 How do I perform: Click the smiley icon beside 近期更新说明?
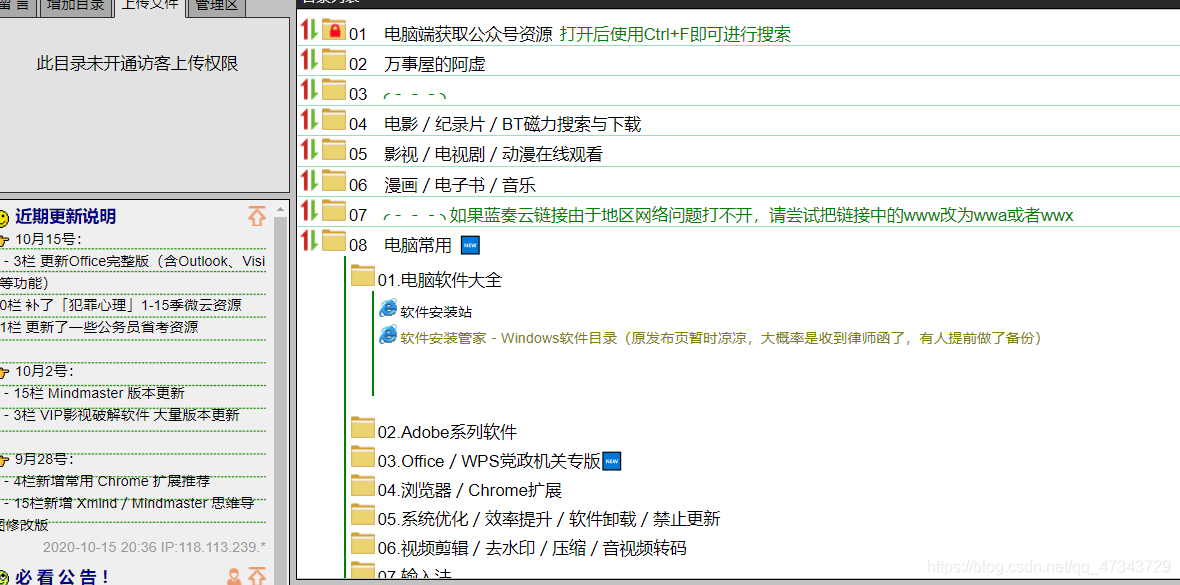coord(4,218)
